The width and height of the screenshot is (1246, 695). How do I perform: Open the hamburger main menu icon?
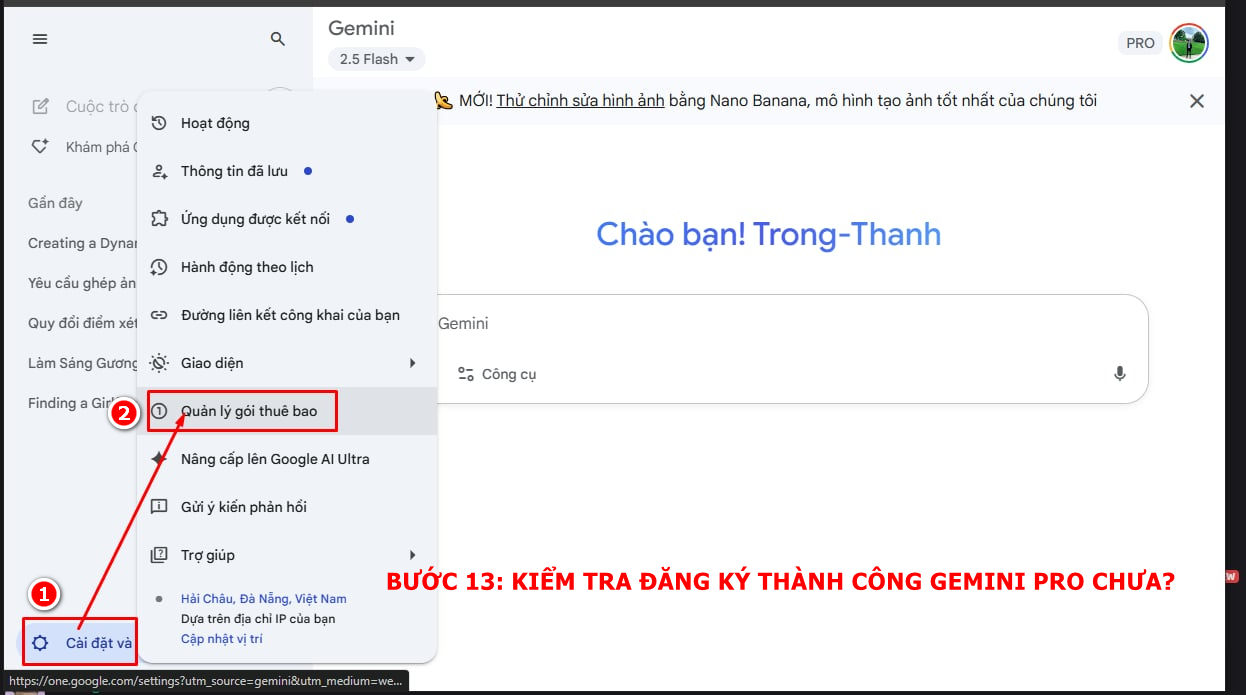click(40, 39)
